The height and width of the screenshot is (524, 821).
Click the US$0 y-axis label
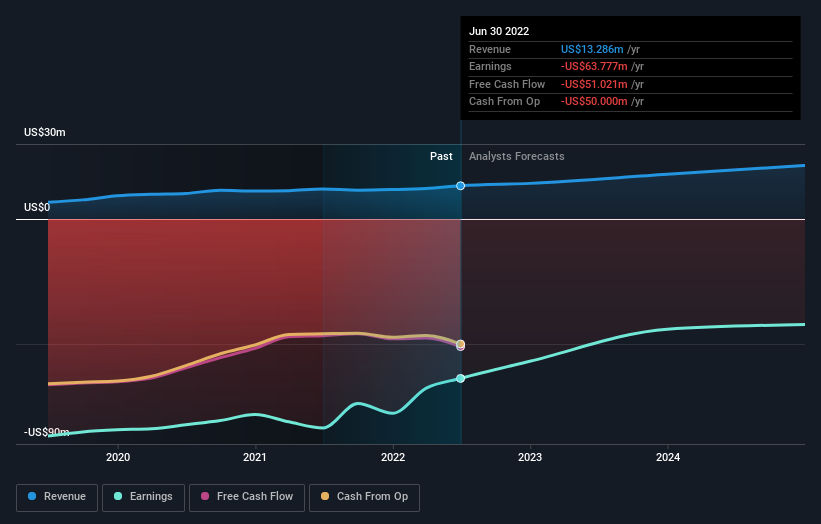coord(37,207)
